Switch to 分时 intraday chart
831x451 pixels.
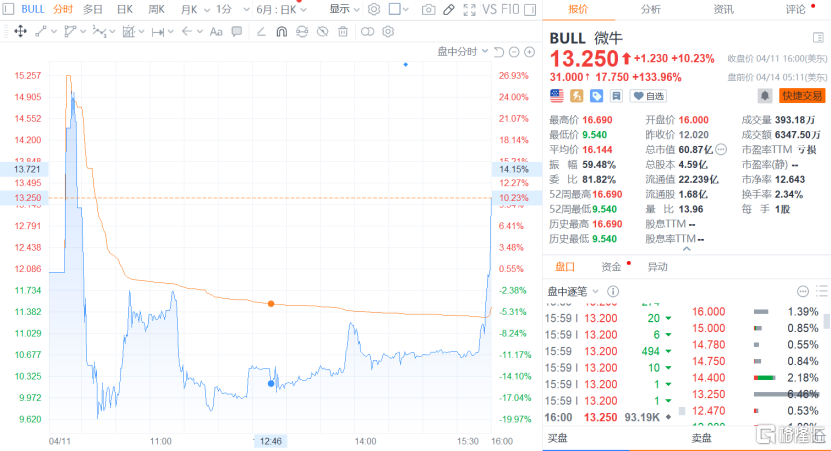[63, 10]
